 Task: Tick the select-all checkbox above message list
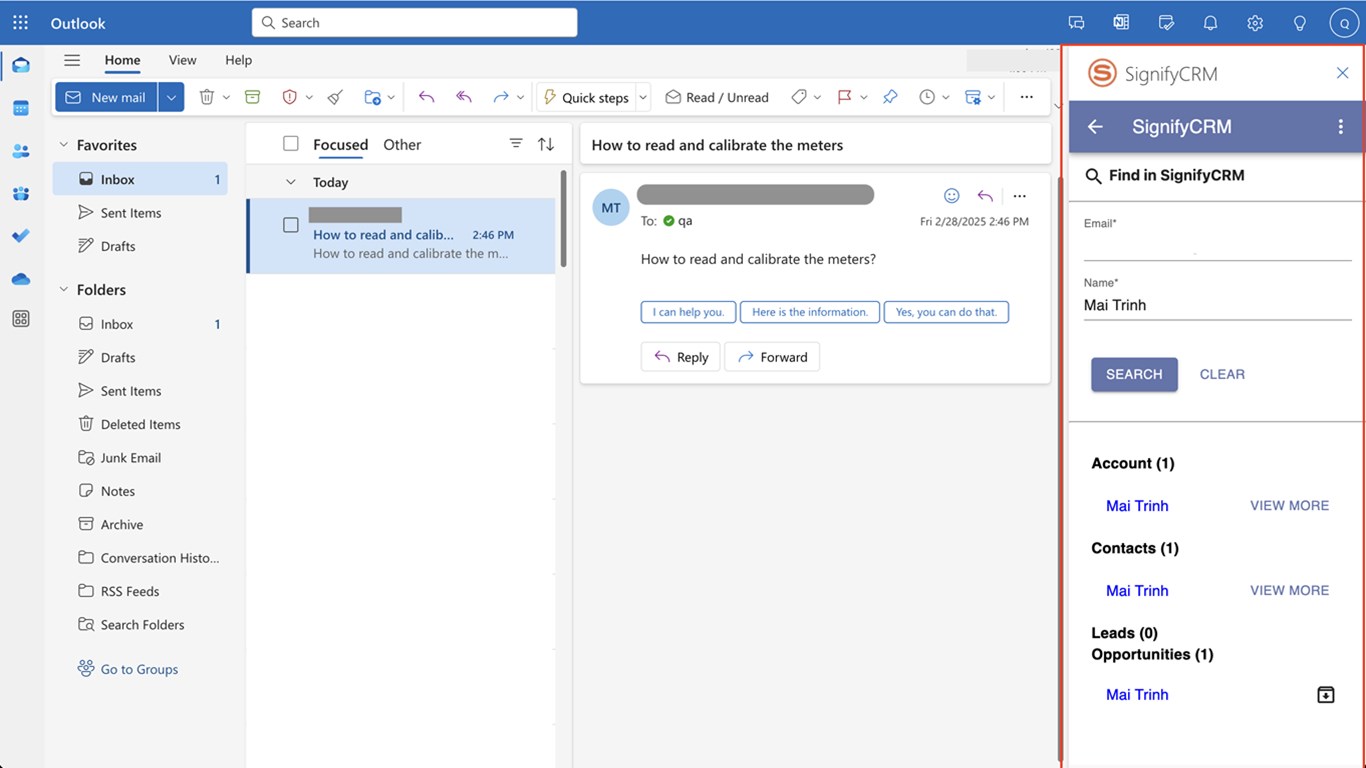click(291, 144)
